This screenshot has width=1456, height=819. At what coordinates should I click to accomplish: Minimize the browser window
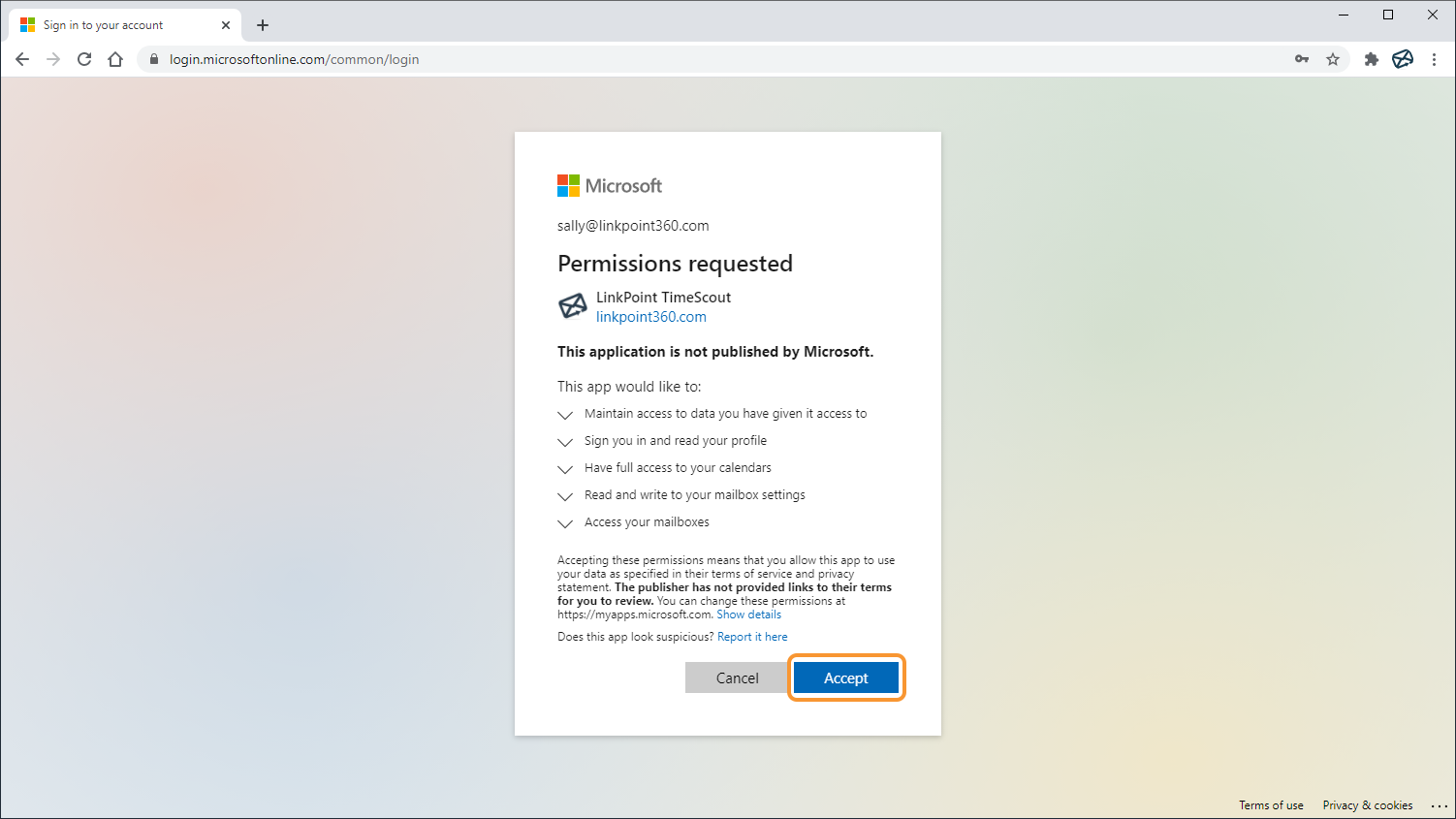(x=1344, y=15)
